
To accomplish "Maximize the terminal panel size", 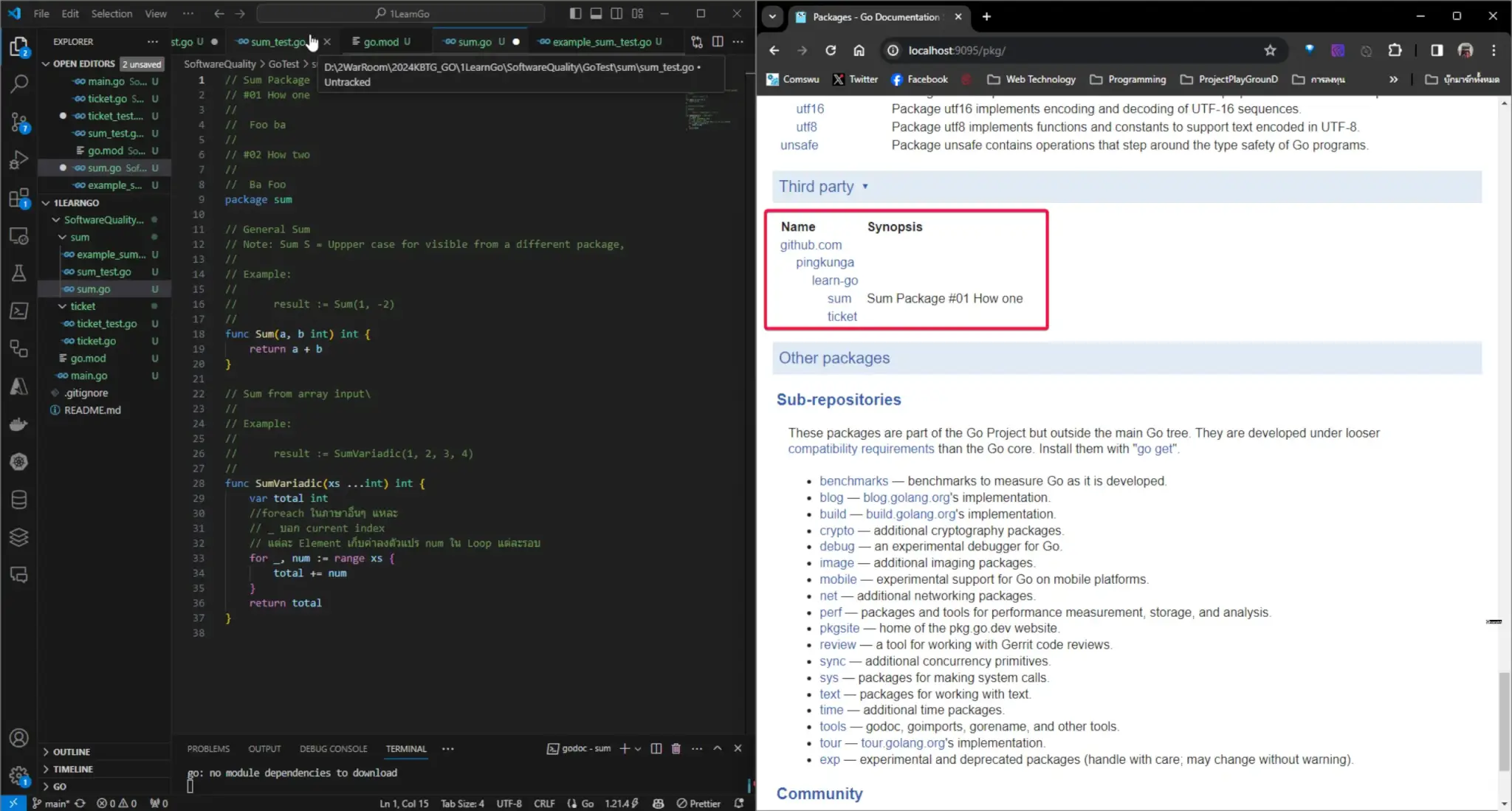I will point(717,748).
